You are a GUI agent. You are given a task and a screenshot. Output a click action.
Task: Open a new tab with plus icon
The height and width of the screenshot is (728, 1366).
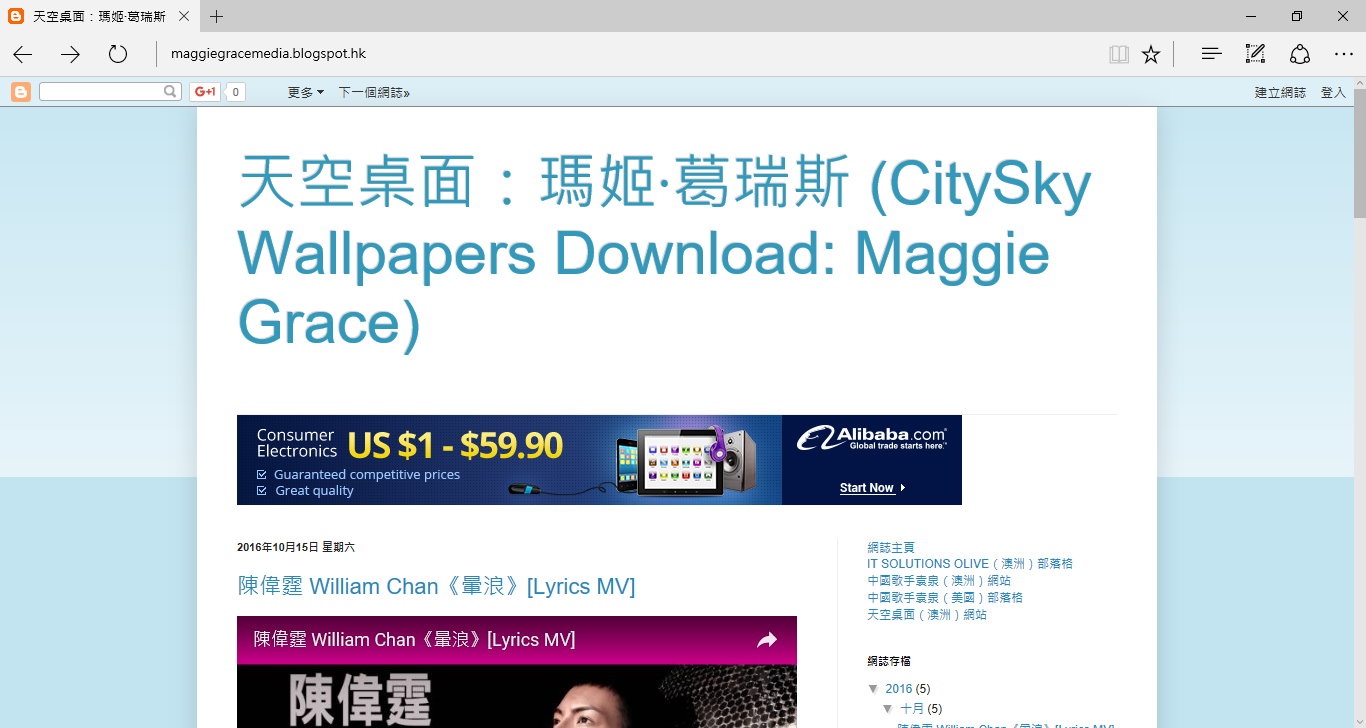[x=217, y=16]
